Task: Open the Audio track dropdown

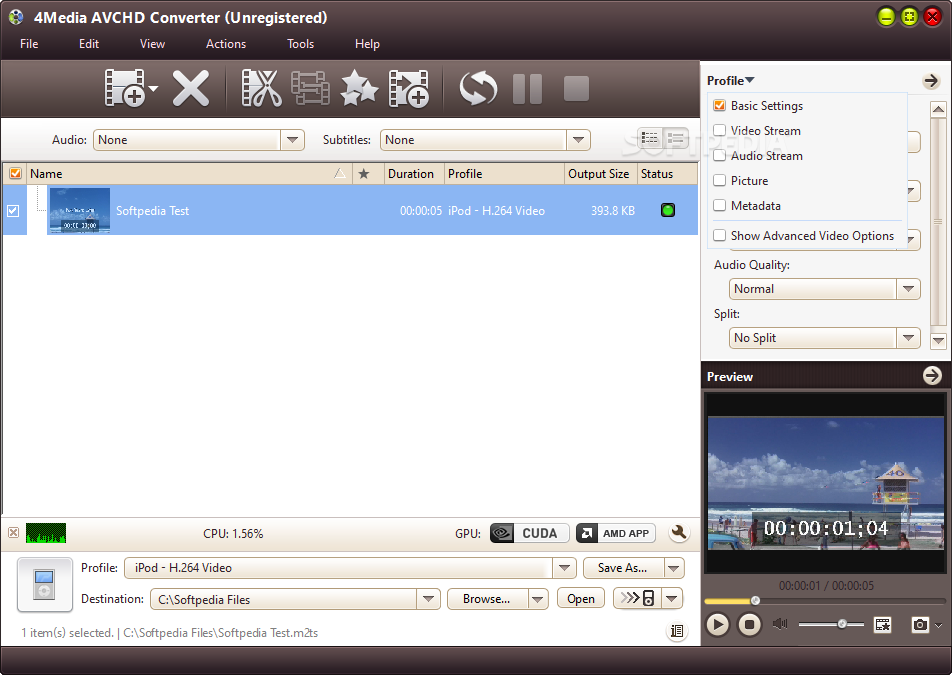Action: [x=293, y=140]
